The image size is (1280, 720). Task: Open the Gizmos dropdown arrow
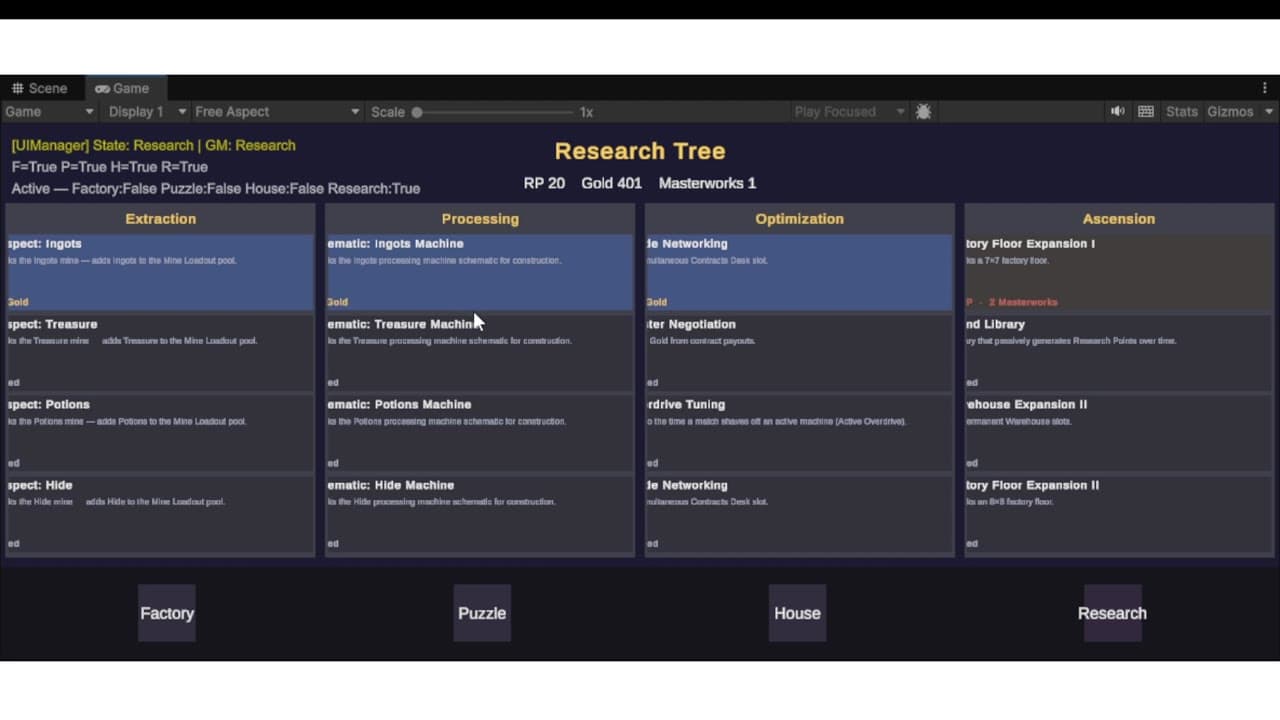tap(1269, 112)
